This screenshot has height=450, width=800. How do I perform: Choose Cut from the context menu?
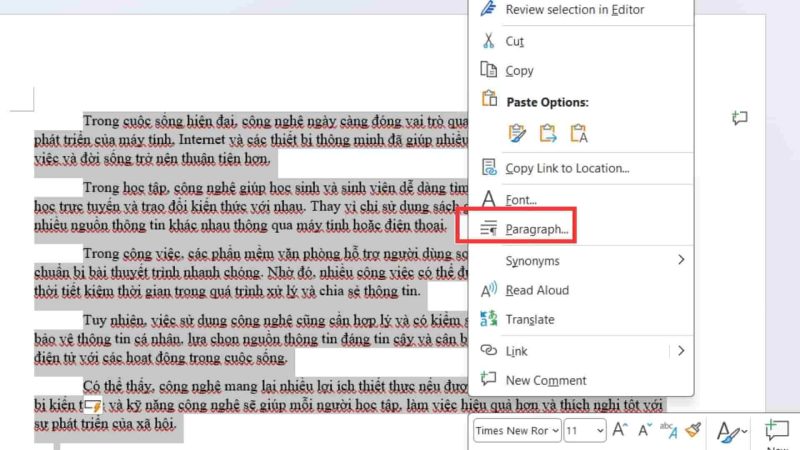(514, 41)
